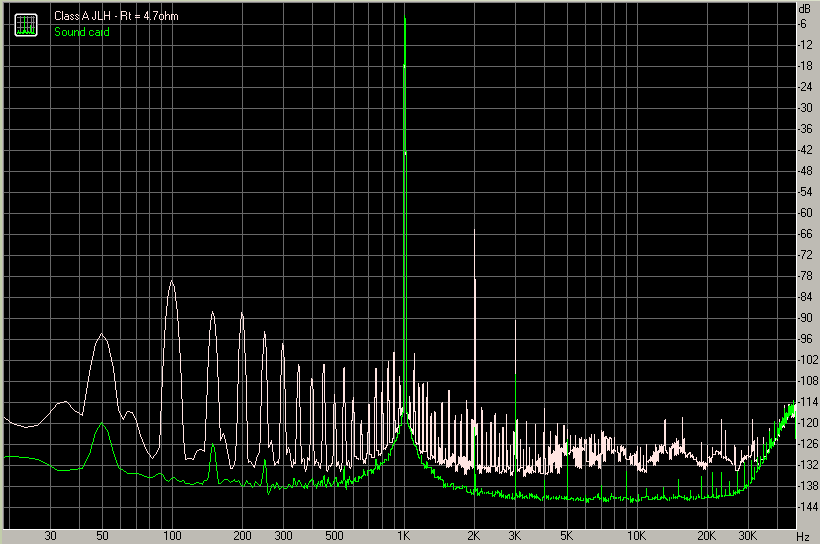The width and height of the screenshot is (820, 544).
Task: Click the Hz unit label
Action: 803,537
